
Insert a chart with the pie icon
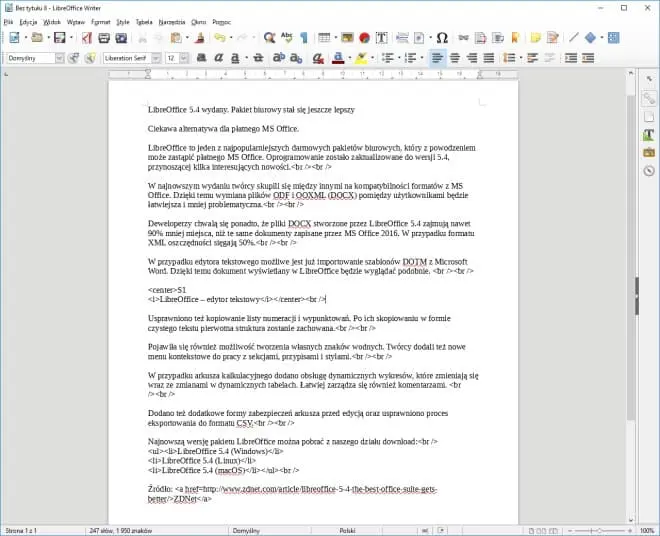click(365, 38)
